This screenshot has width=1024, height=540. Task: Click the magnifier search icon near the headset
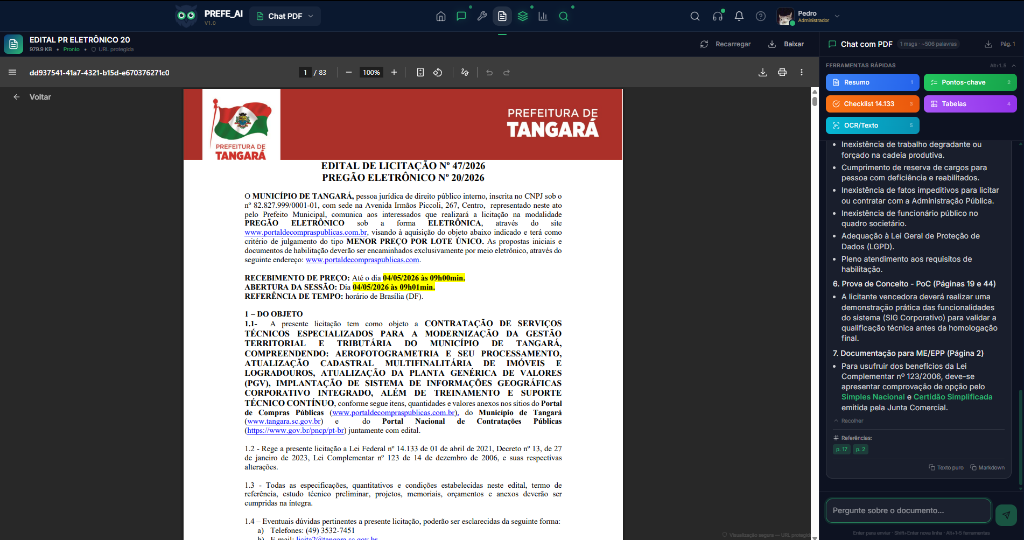tap(695, 16)
